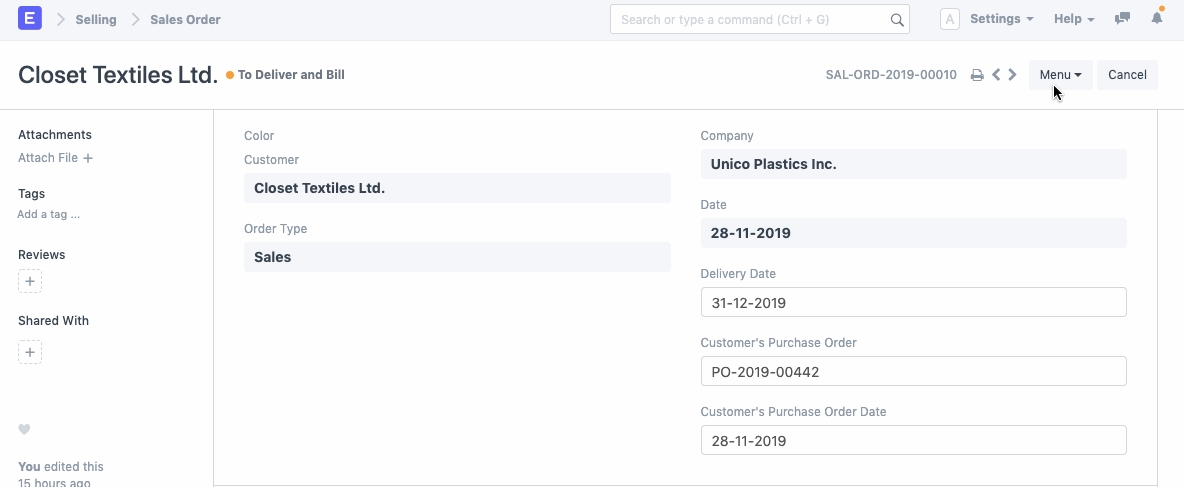Go to Sales Order breadcrumb
This screenshot has width=1184, height=487.
185,19
